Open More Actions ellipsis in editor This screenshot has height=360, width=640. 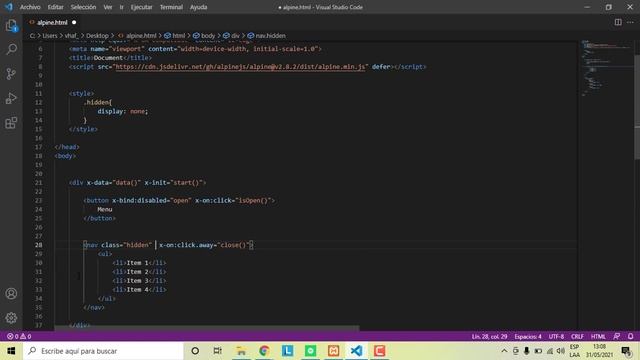click(630, 22)
